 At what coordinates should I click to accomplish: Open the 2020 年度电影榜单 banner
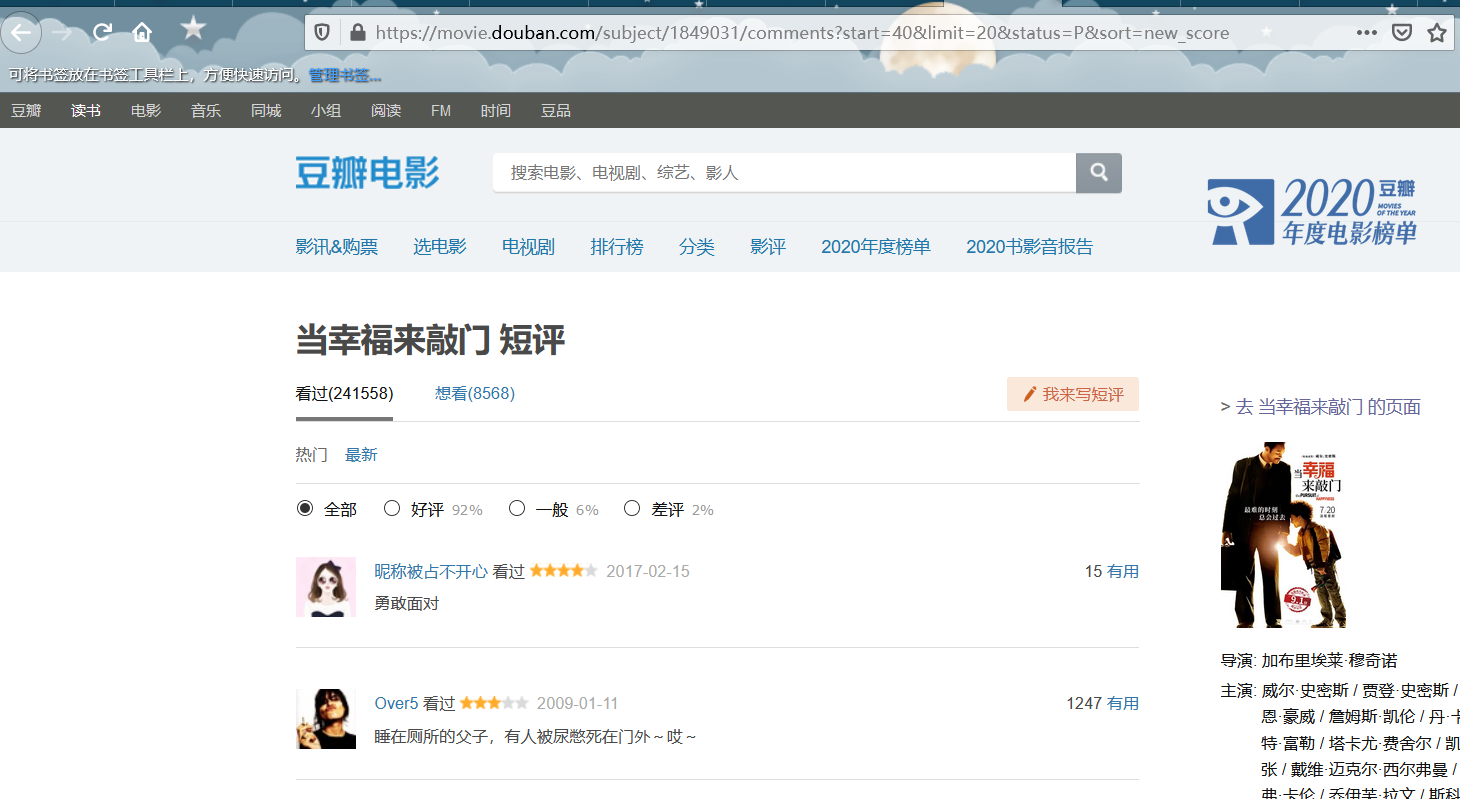pyautogui.click(x=1311, y=211)
